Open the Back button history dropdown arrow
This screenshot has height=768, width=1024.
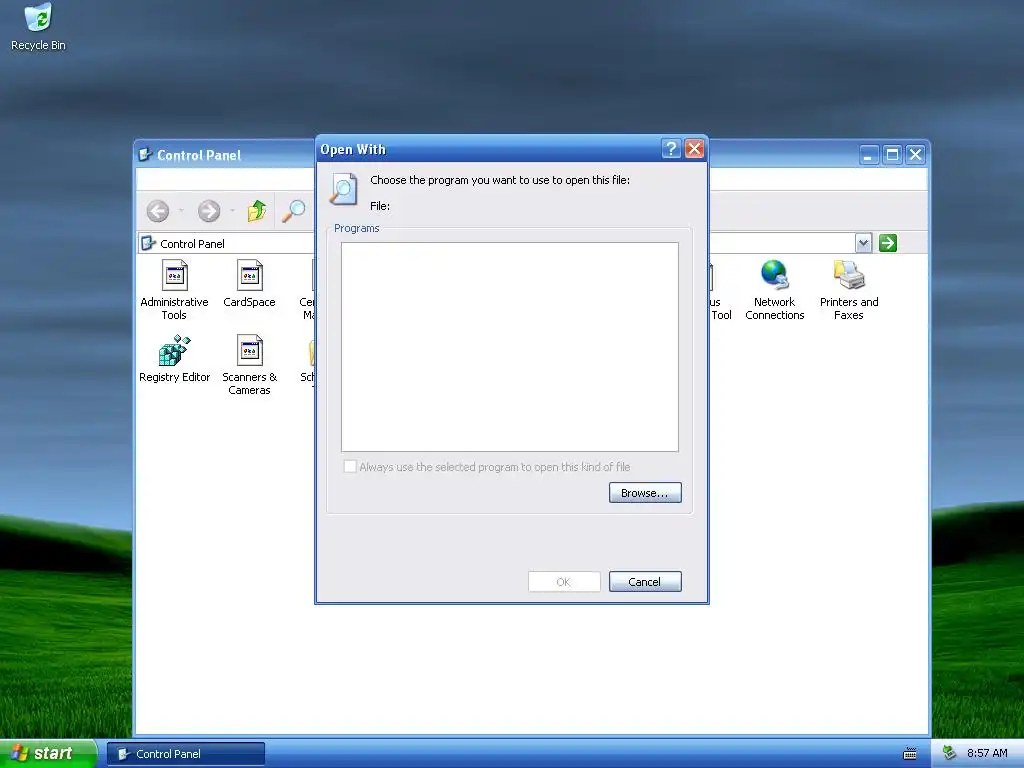pos(181,211)
